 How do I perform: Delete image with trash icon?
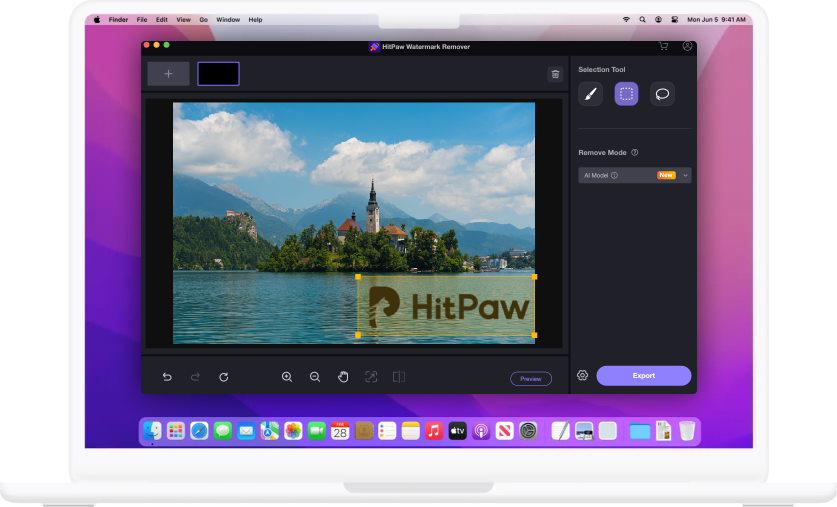coord(555,74)
